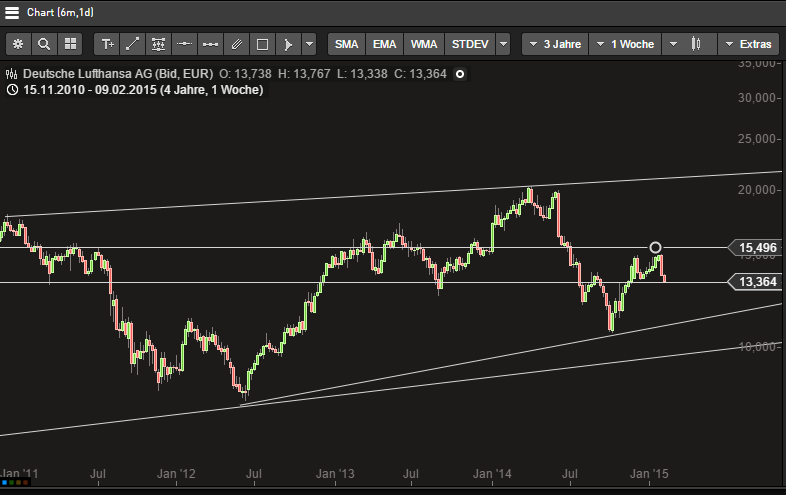
Task: Select the horizontal line tool
Action: [x=184, y=44]
